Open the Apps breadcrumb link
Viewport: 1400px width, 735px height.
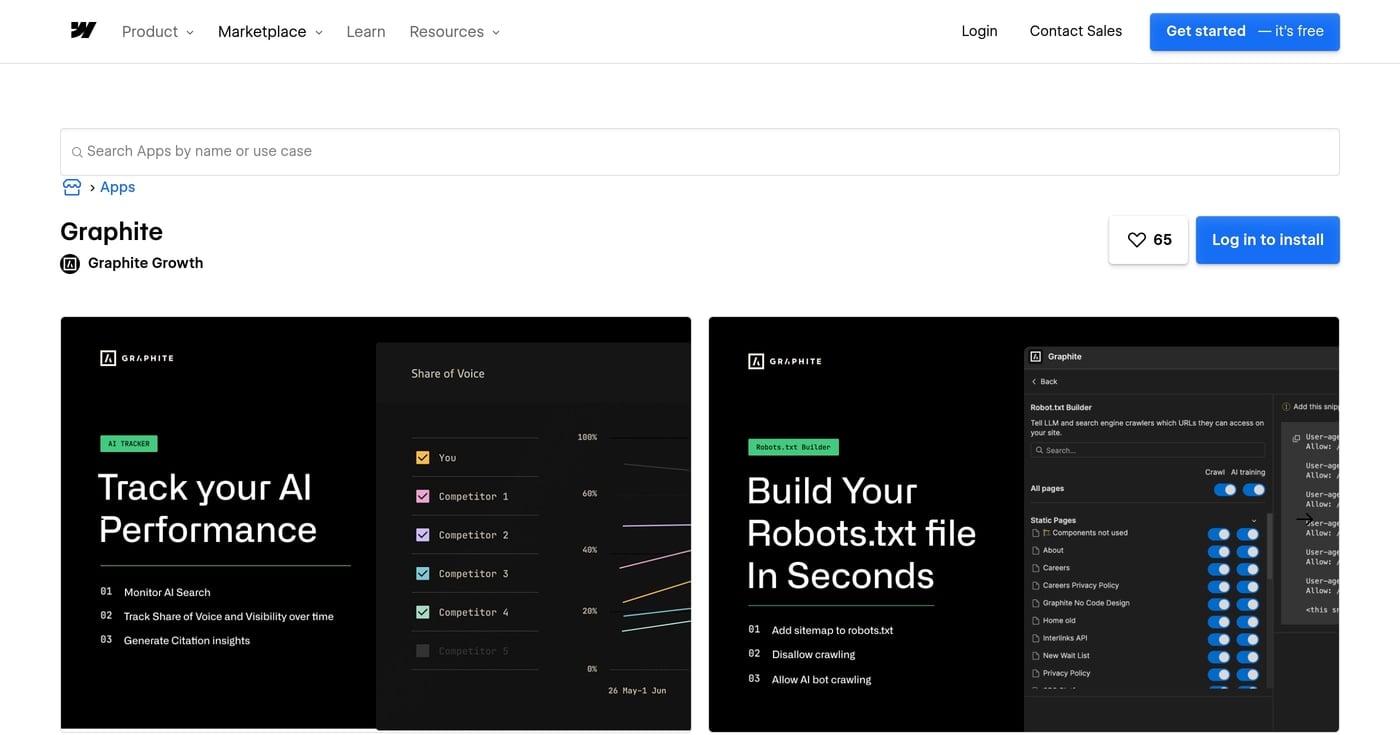click(117, 187)
